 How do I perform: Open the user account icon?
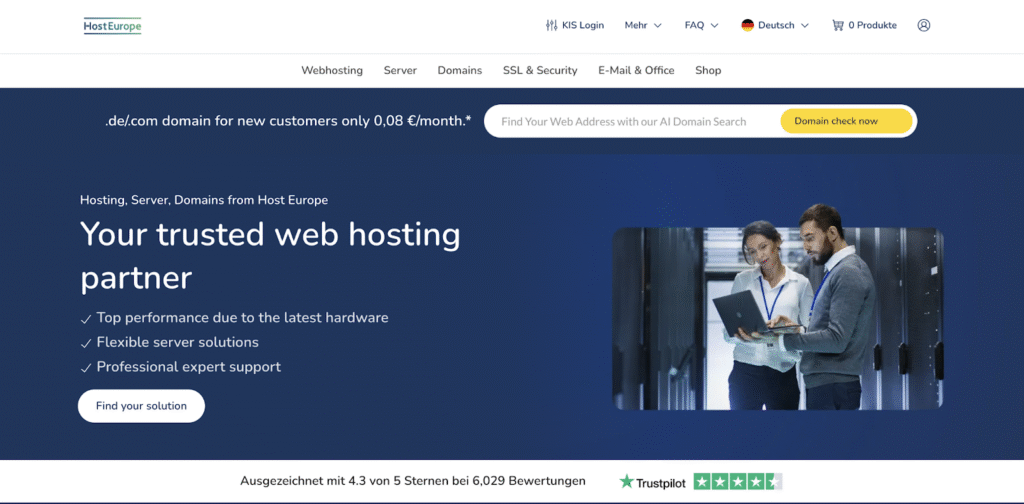click(923, 25)
